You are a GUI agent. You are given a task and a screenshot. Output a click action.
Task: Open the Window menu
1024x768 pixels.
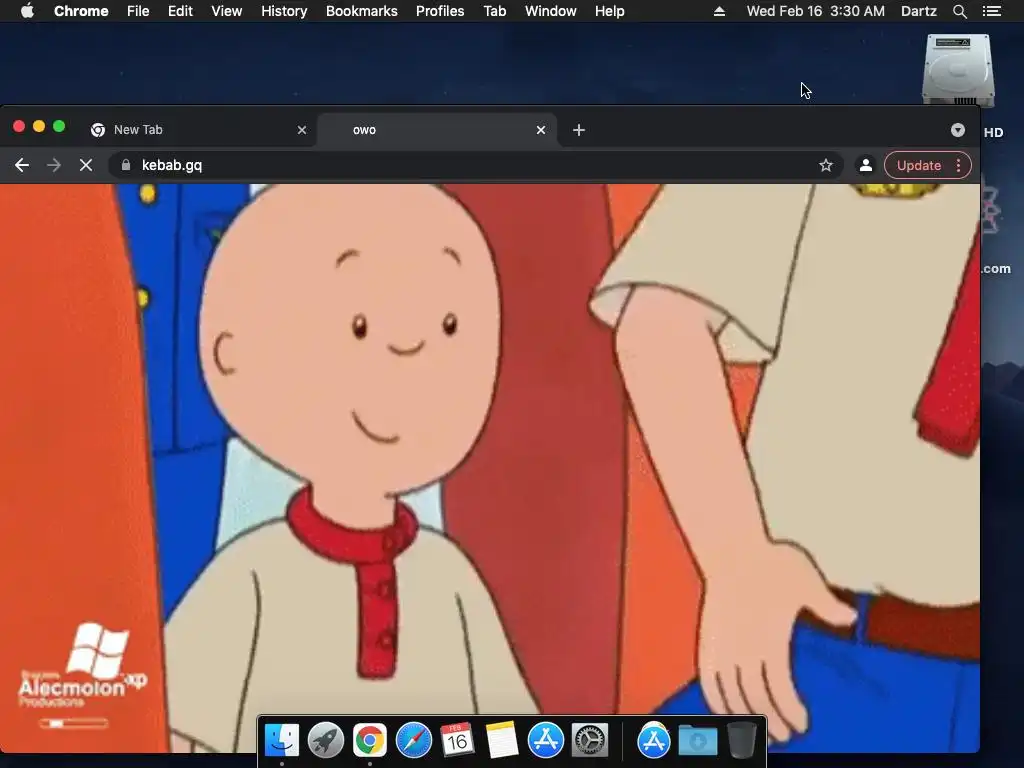pos(551,11)
